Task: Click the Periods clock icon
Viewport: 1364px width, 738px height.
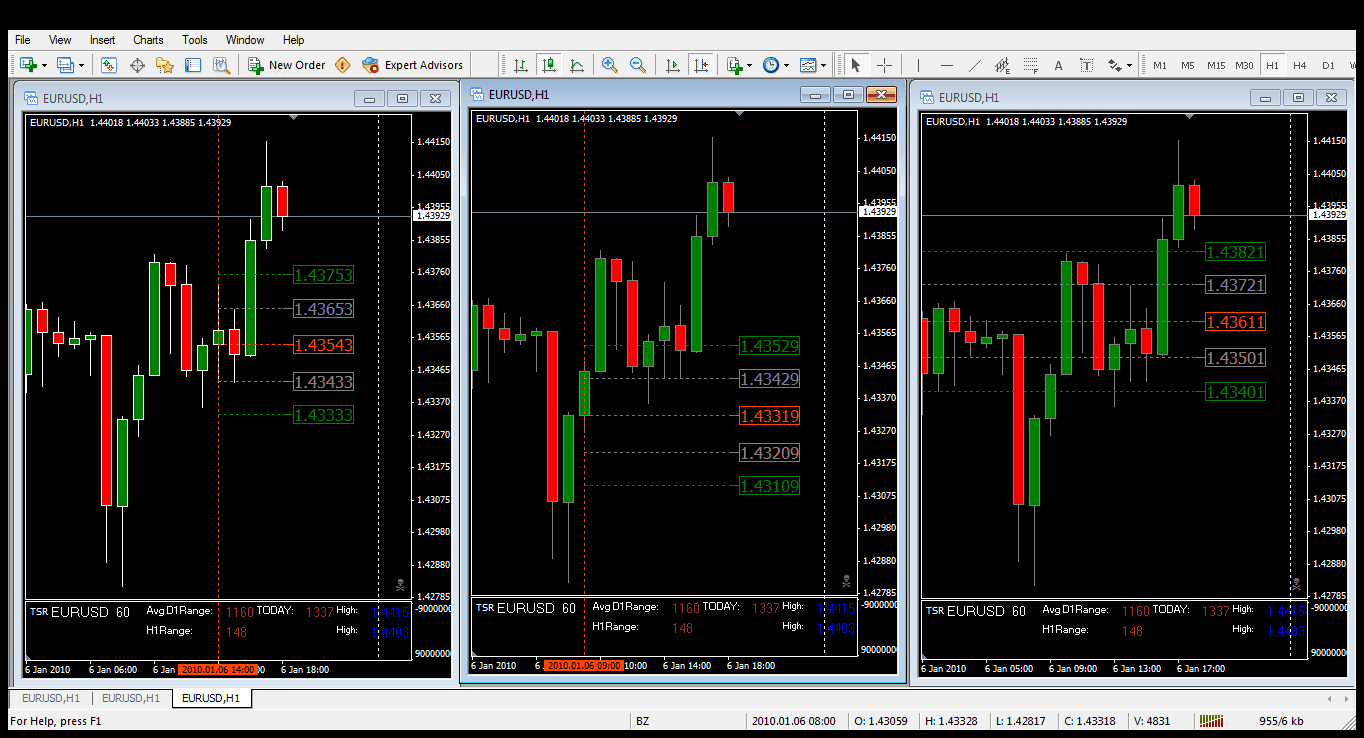Action: click(x=771, y=65)
